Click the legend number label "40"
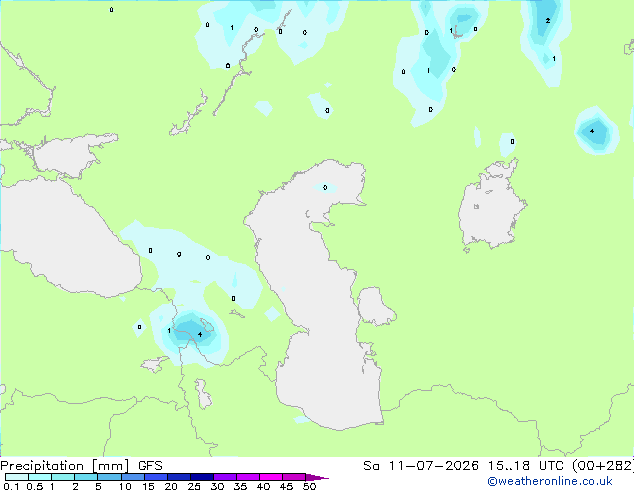Image resolution: width=634 pixels, height=490 pixels. (x=263, y=486)
